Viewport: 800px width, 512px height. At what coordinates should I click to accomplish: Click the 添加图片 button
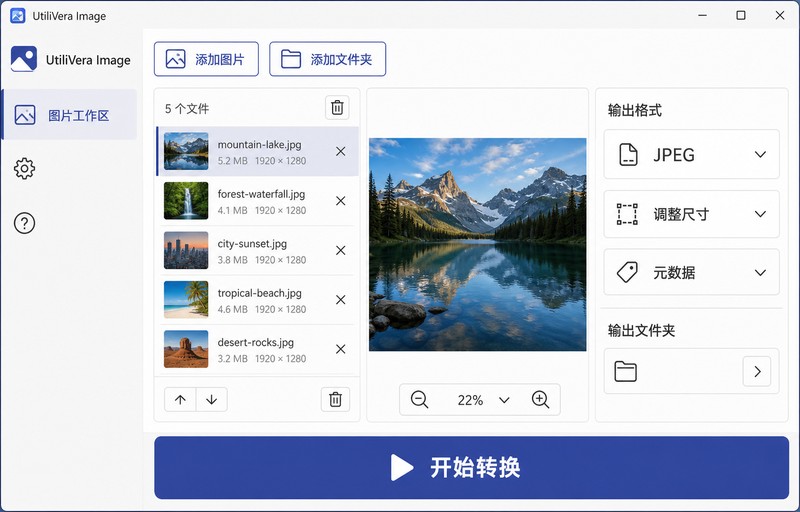point(206,59)
